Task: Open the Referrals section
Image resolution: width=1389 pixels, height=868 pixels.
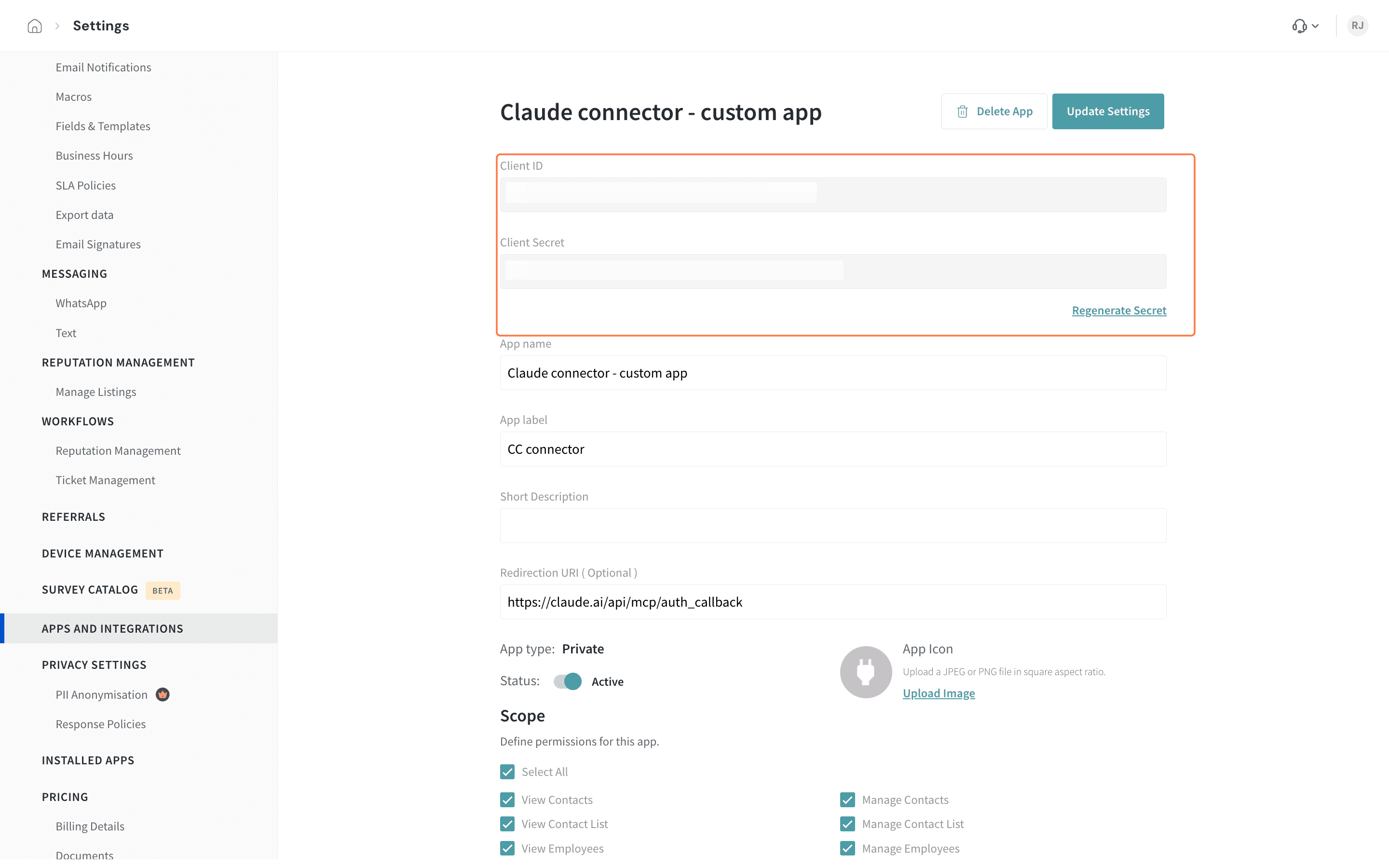Action: tap(73, 516)
